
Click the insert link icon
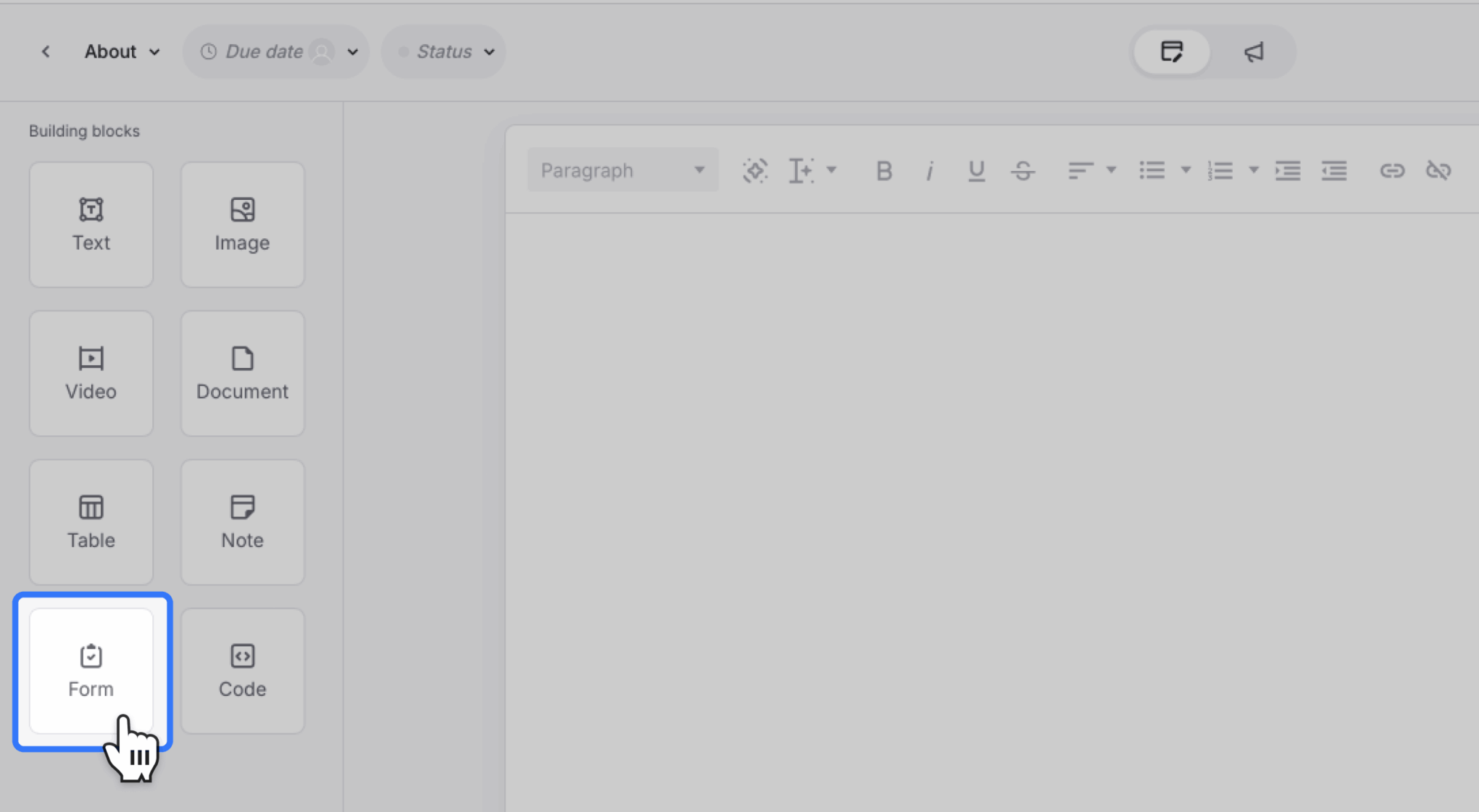pos(1392,170)
